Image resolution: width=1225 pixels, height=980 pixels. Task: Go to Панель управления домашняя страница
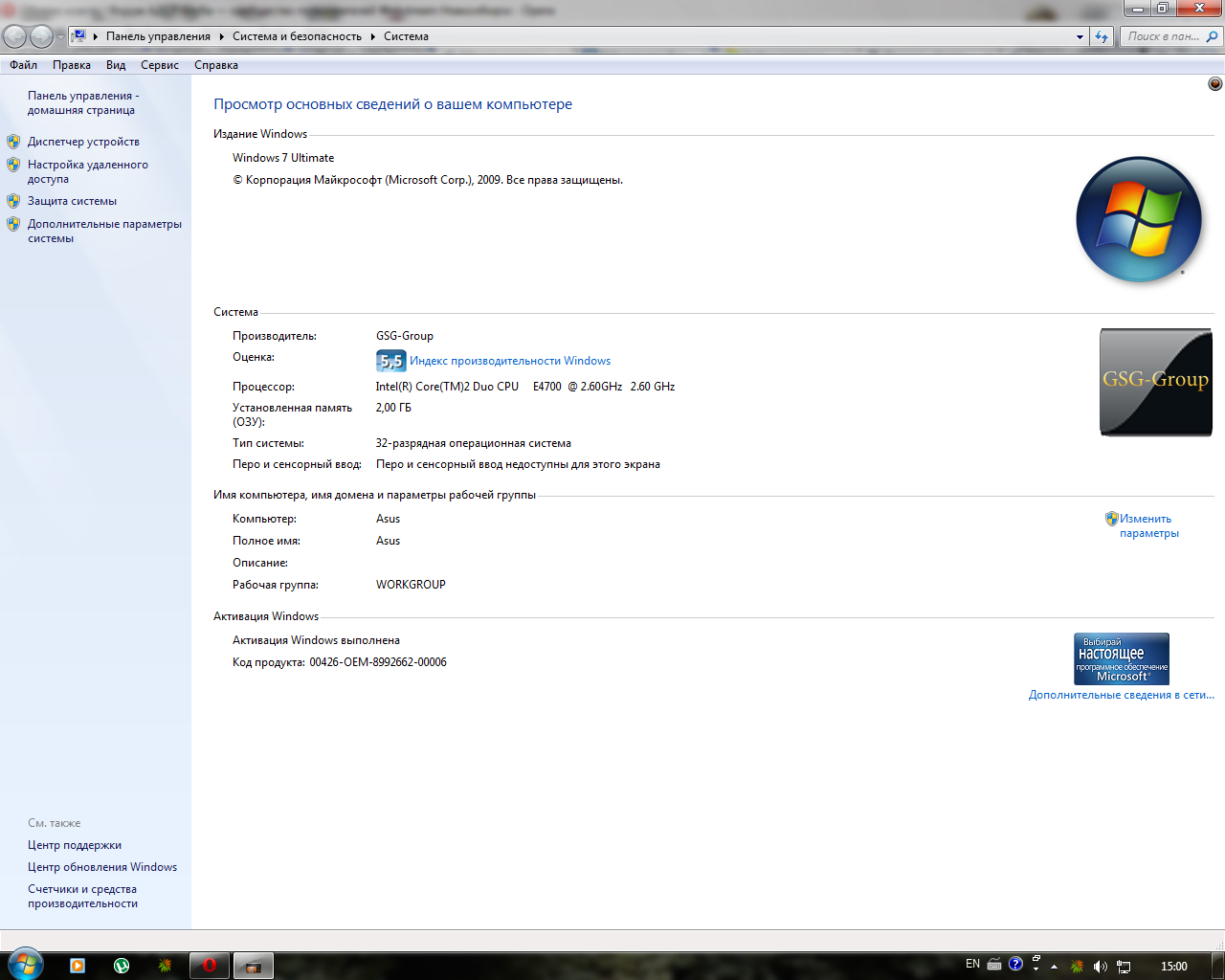coord(83,102)
